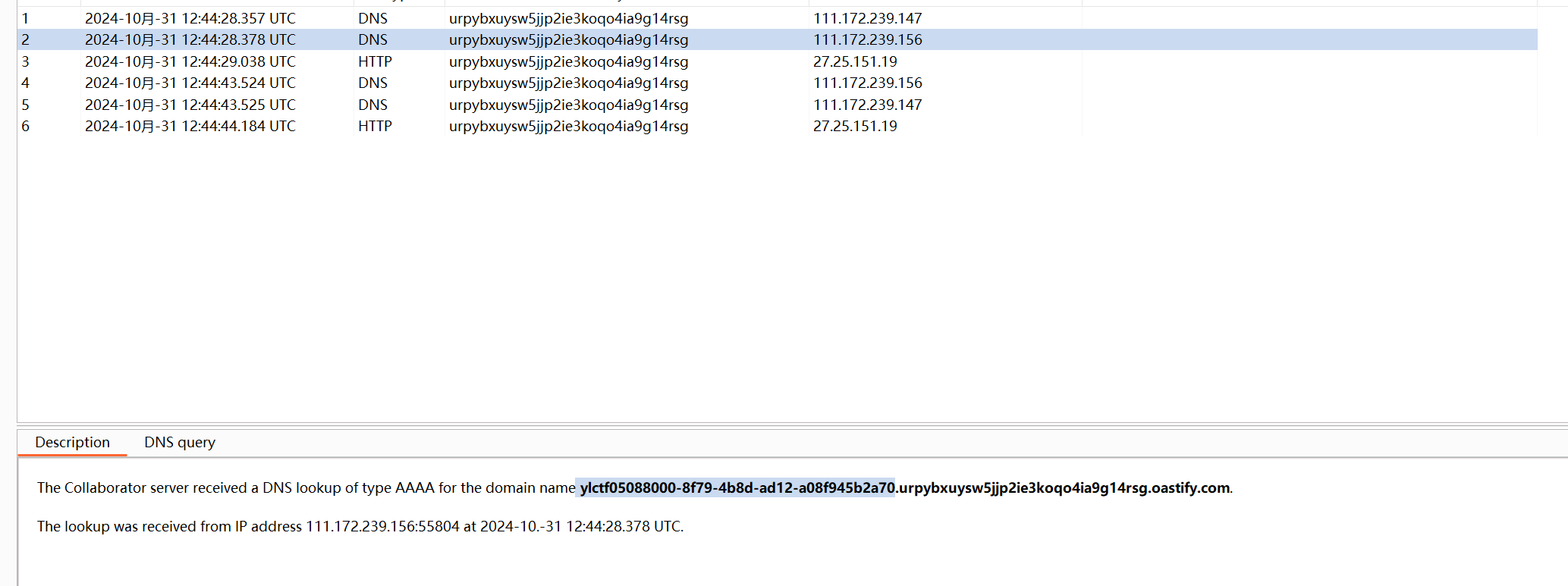Image resolution: width=1568 pixels, height=586 pixels.
Task: Click the lookup IP address 111.172.239.156:55804 text
Action: pos(382,526)
